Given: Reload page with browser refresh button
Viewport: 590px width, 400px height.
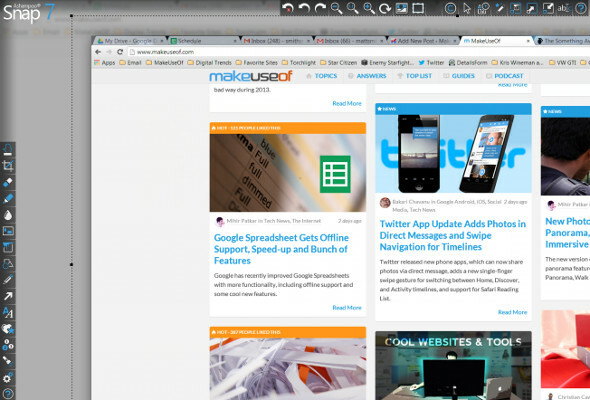Looking at the screenshot, I should click(120, 52).
